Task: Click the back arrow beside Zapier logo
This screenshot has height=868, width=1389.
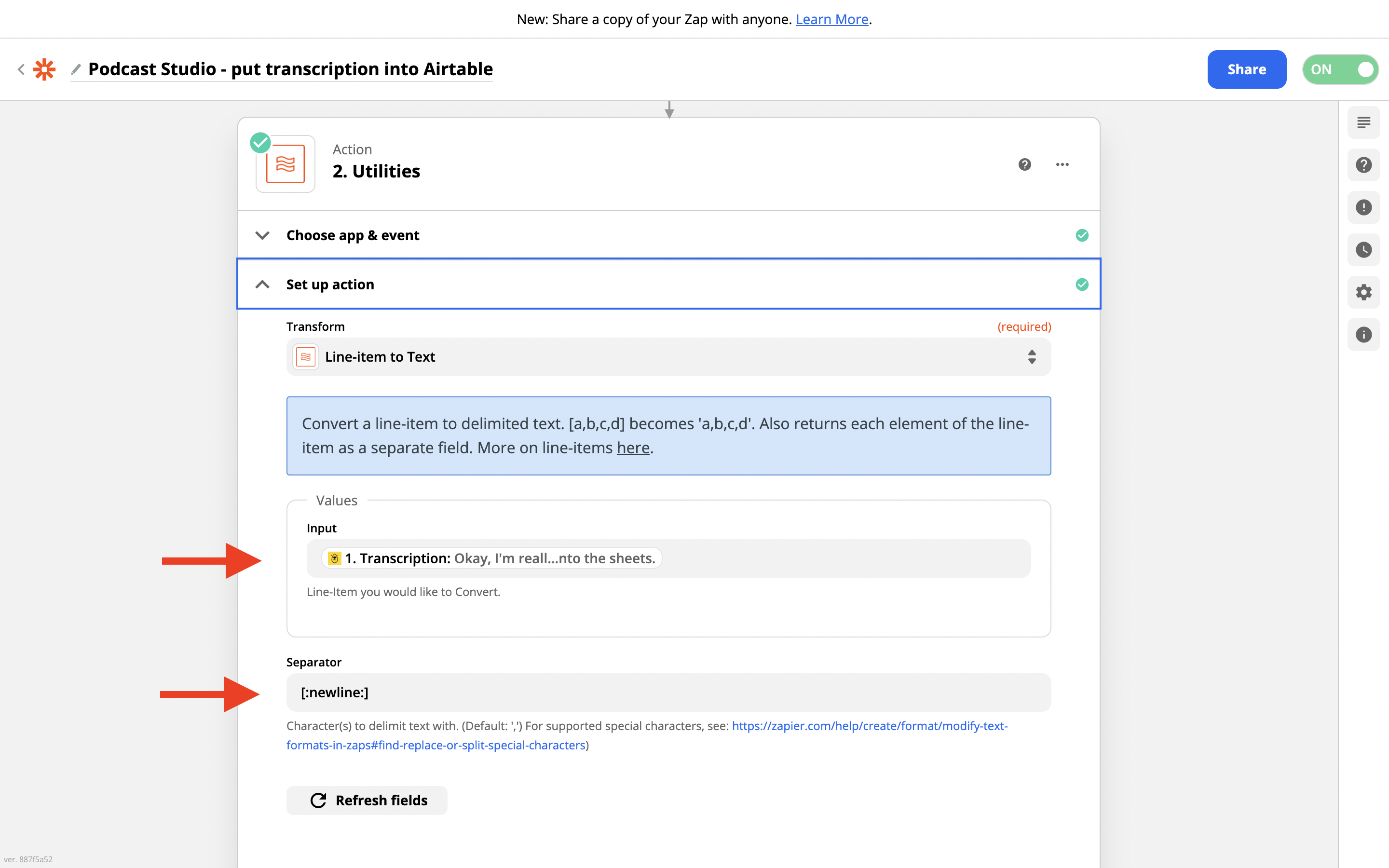Action: 21,69
